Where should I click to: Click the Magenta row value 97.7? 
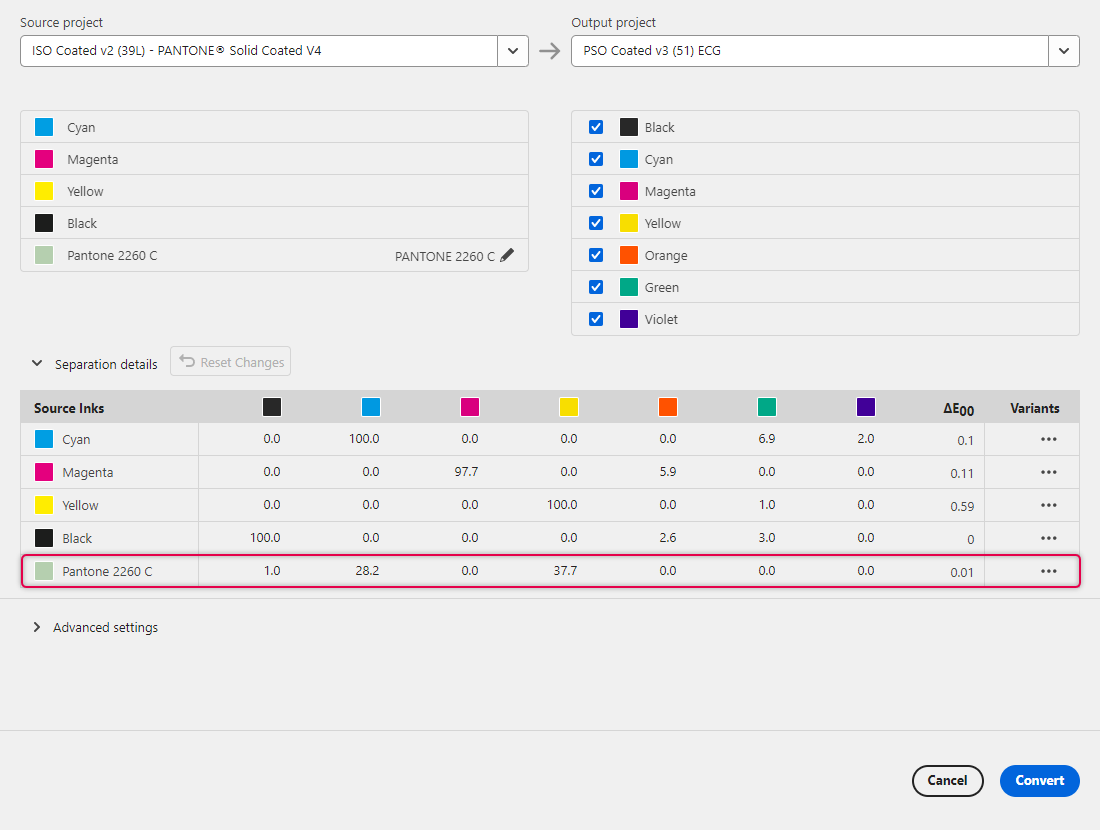(466, 471)
